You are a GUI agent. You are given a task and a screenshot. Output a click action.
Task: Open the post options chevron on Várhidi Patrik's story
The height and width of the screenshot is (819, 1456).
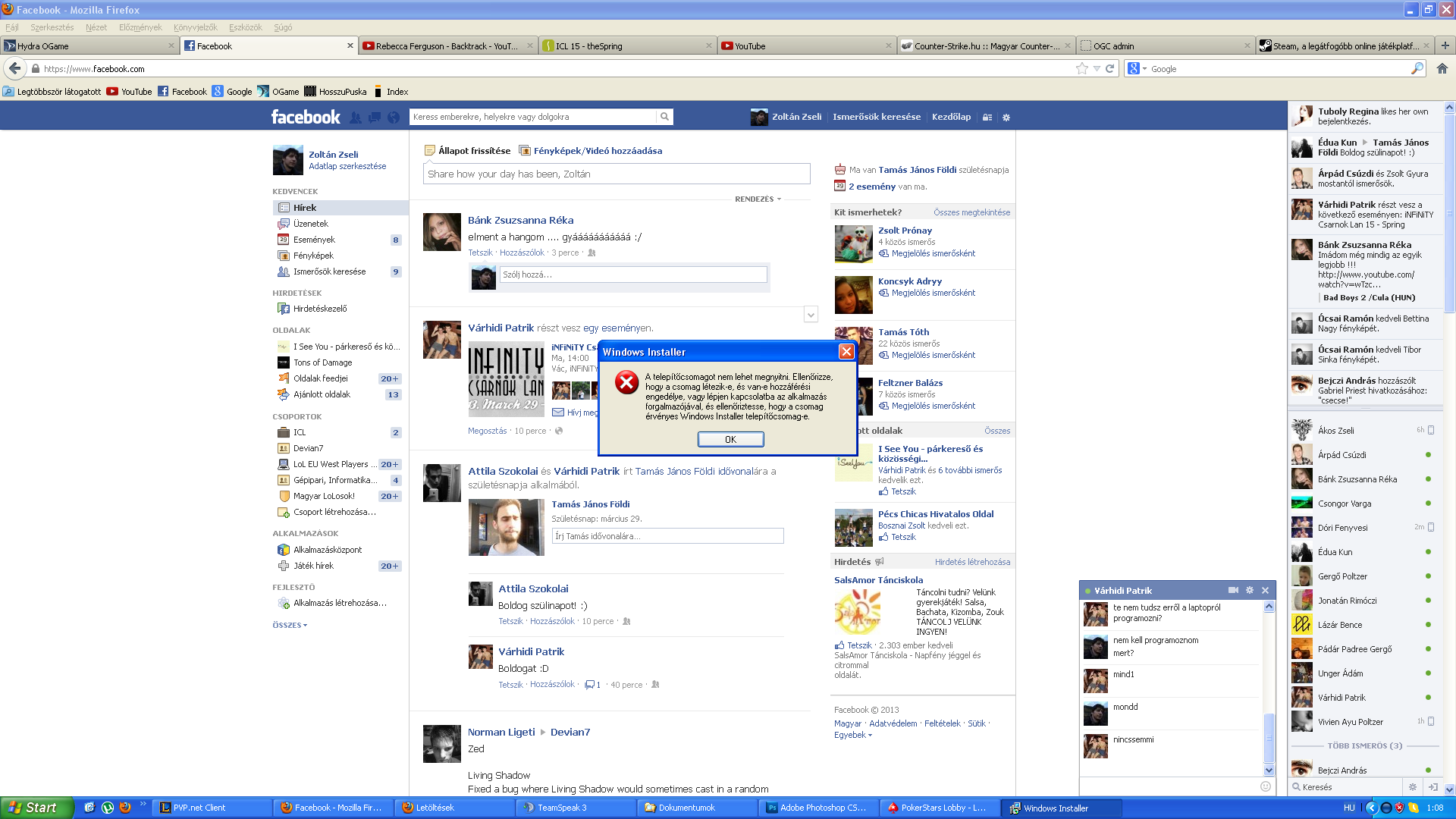(x=811, y=315)
